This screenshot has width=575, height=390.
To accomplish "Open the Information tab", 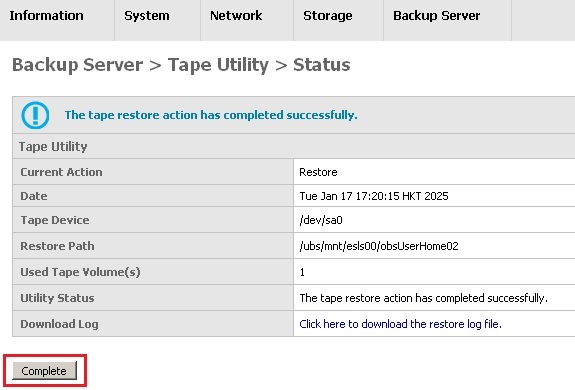I will click(46, 16).
